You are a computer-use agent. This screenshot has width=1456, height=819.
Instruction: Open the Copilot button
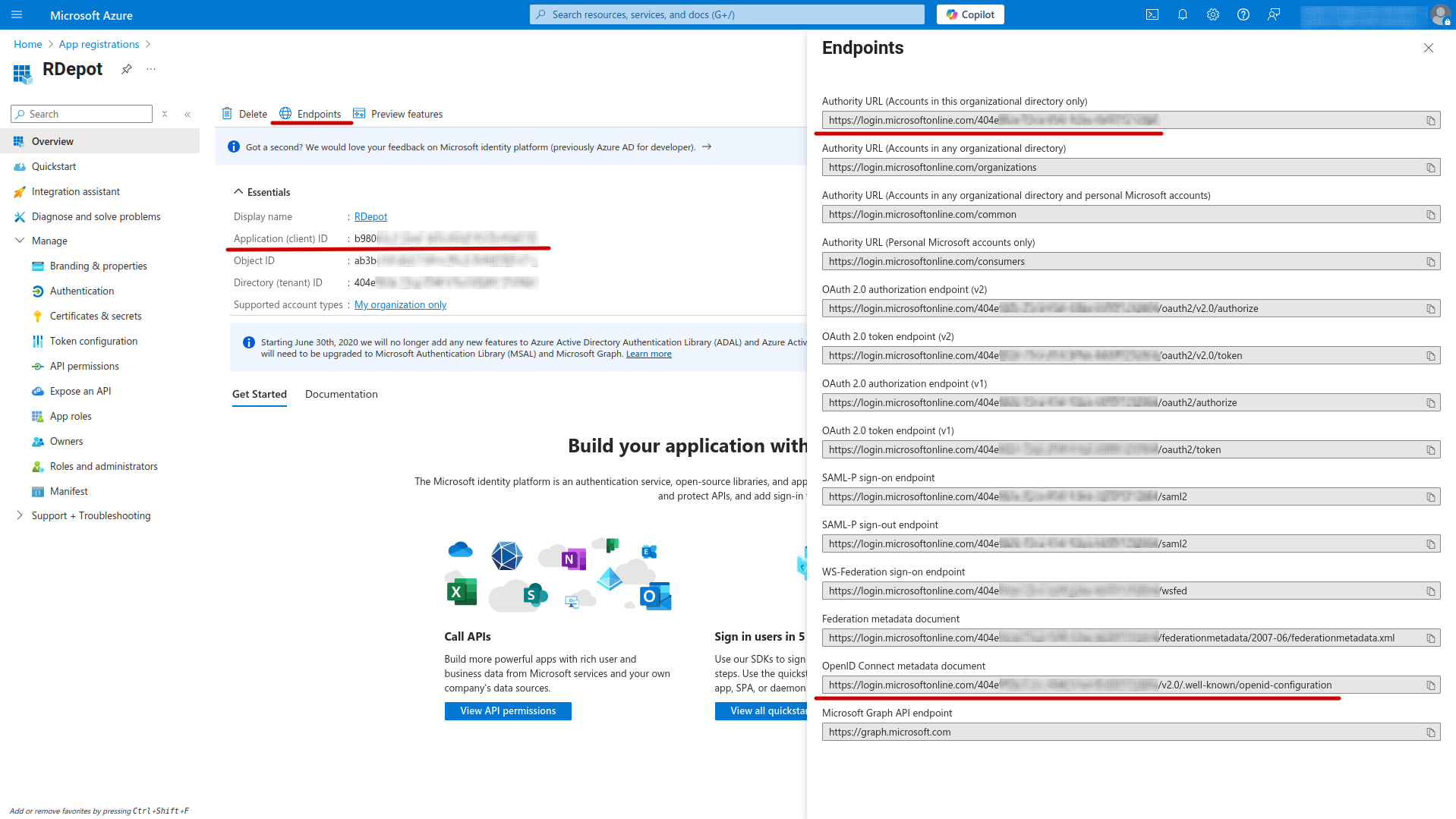pos(970,14)
